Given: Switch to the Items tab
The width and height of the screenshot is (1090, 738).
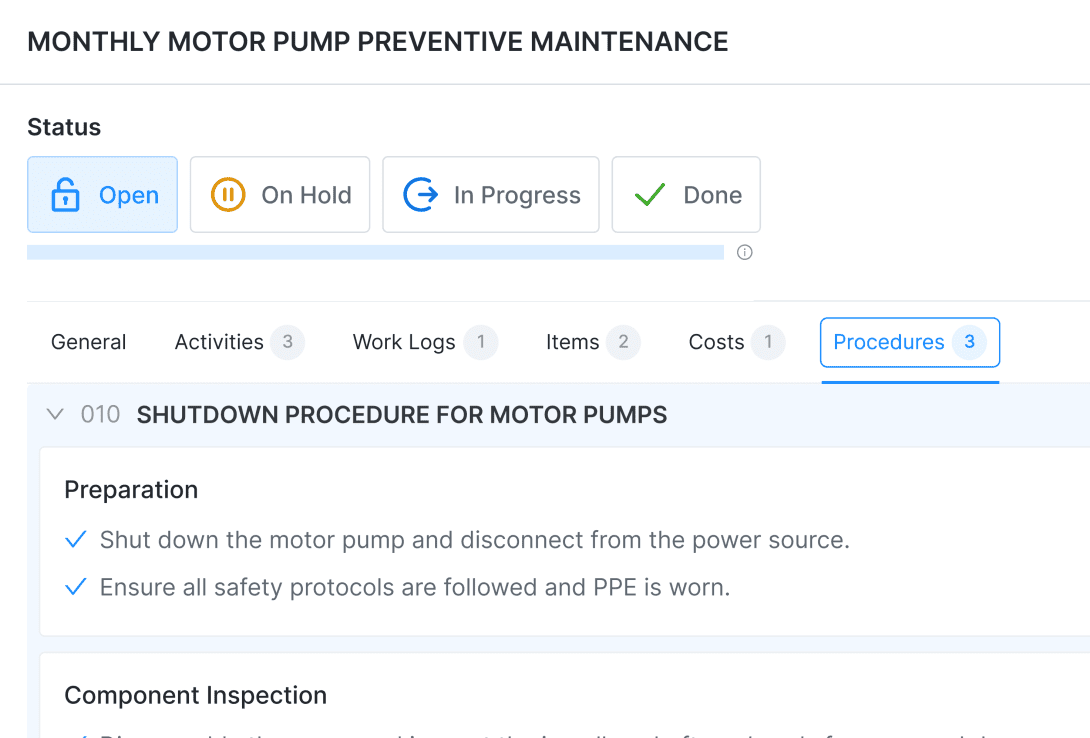Looking at the screenshot, I should 592,342.
